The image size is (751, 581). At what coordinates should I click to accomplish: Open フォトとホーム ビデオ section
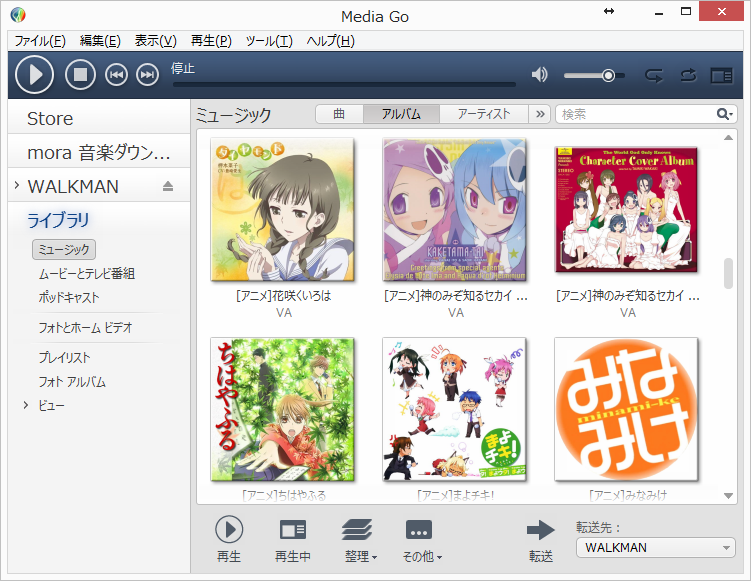coord(85,328)
